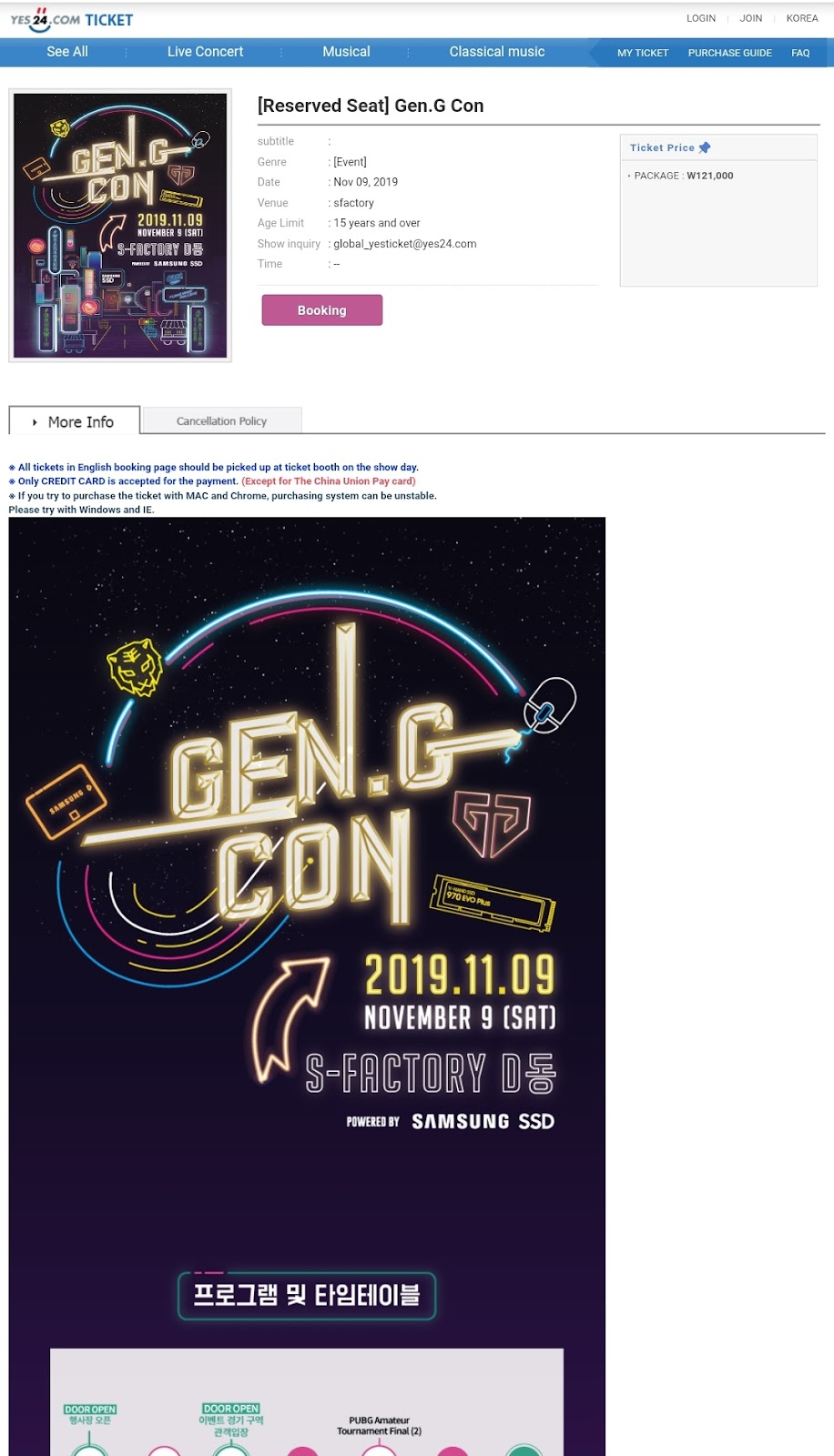The height and width of the screenshot is (1456, 834).
Task: Switch the site language to KOREA
Action: [x=802, y=18]
